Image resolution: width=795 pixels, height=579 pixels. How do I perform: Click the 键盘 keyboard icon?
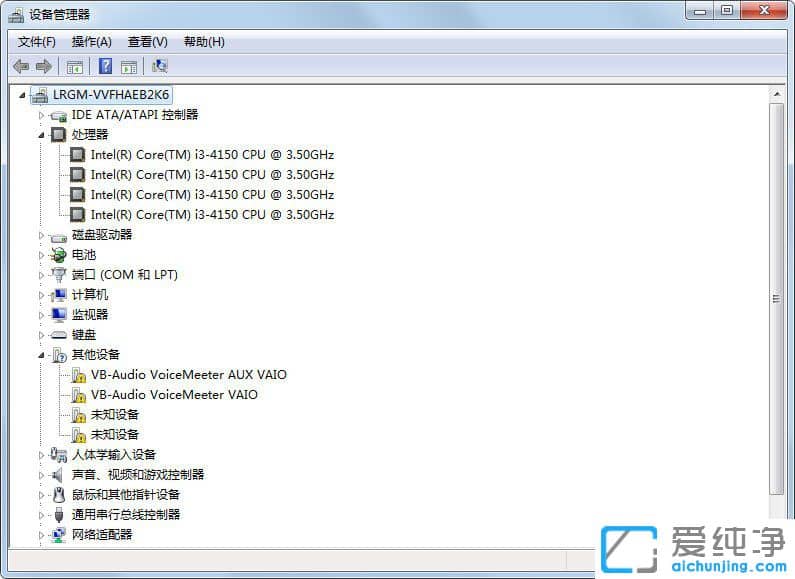(59, 335)
